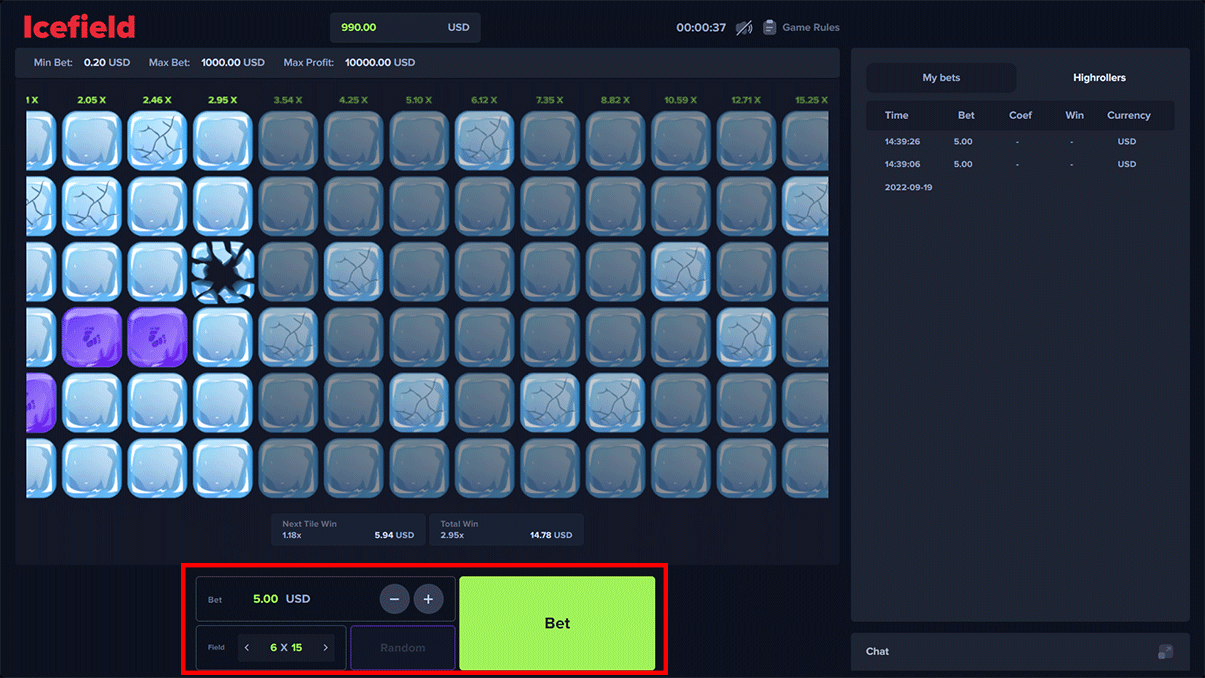The width and height of the screenshot is (1205, 678).
Task: Open the Game Rules icon
Action: [x=770, y=28]
